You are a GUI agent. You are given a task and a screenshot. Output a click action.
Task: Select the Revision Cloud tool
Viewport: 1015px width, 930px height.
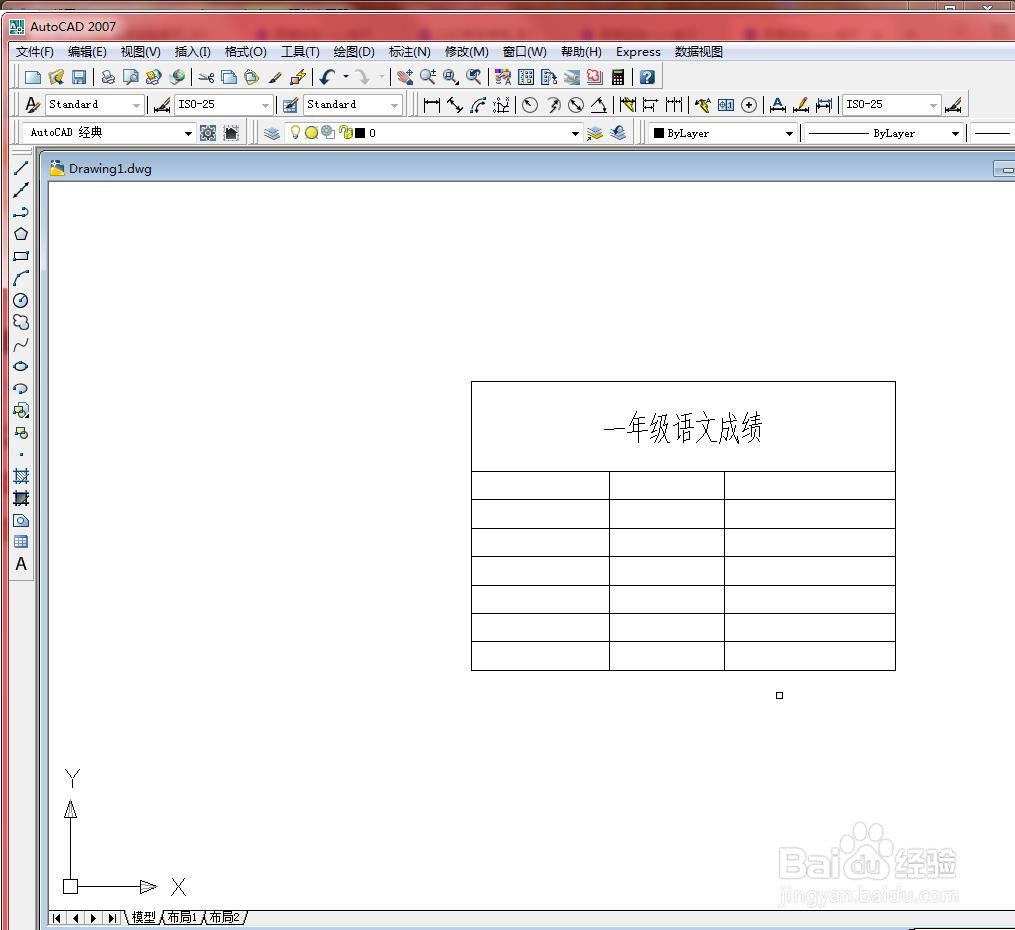pos(21,322)
